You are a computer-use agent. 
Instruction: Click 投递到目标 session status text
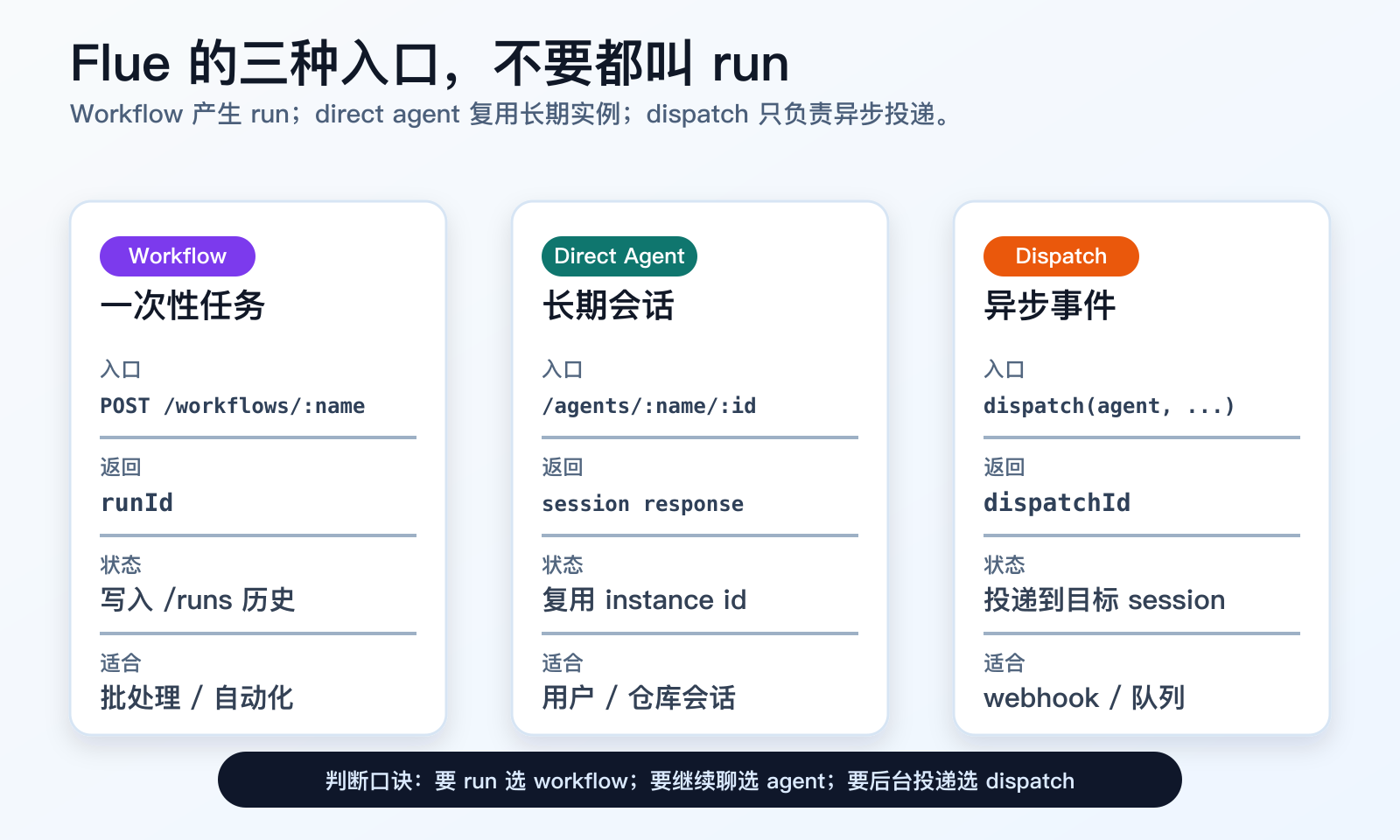(1104, 600)
